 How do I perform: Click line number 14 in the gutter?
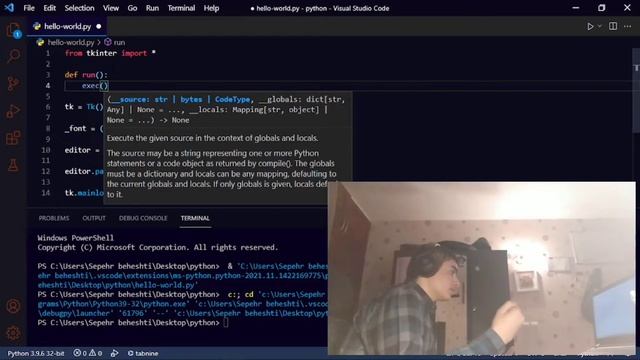coord(46,193)
